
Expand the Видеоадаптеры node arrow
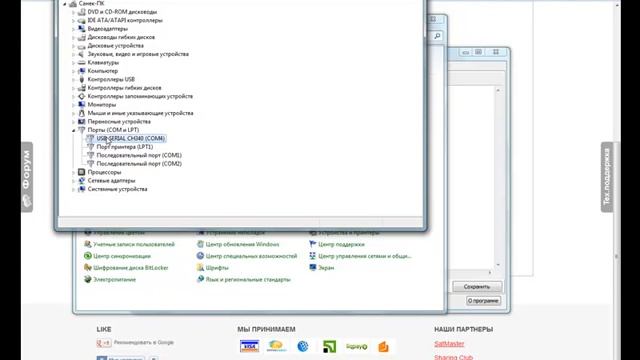point(74,29)
